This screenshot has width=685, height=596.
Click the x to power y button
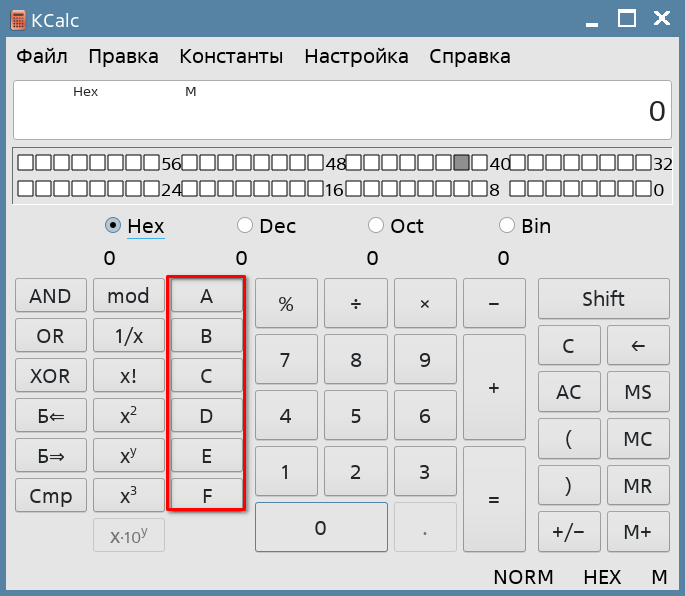coord(128,456)
